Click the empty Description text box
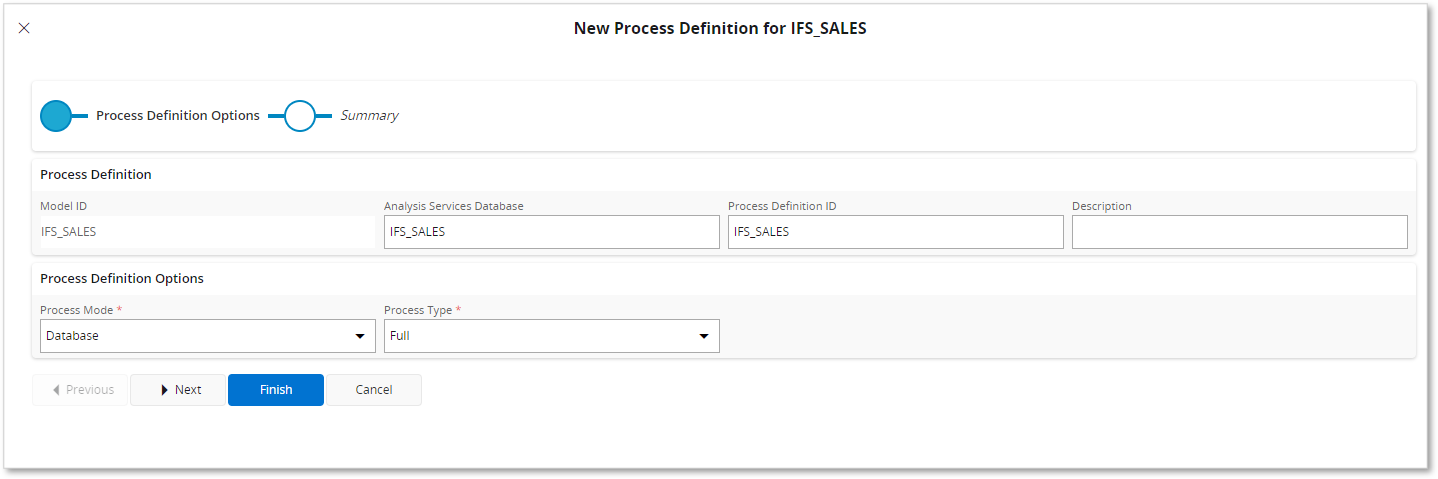 [x=1239, y=232]
